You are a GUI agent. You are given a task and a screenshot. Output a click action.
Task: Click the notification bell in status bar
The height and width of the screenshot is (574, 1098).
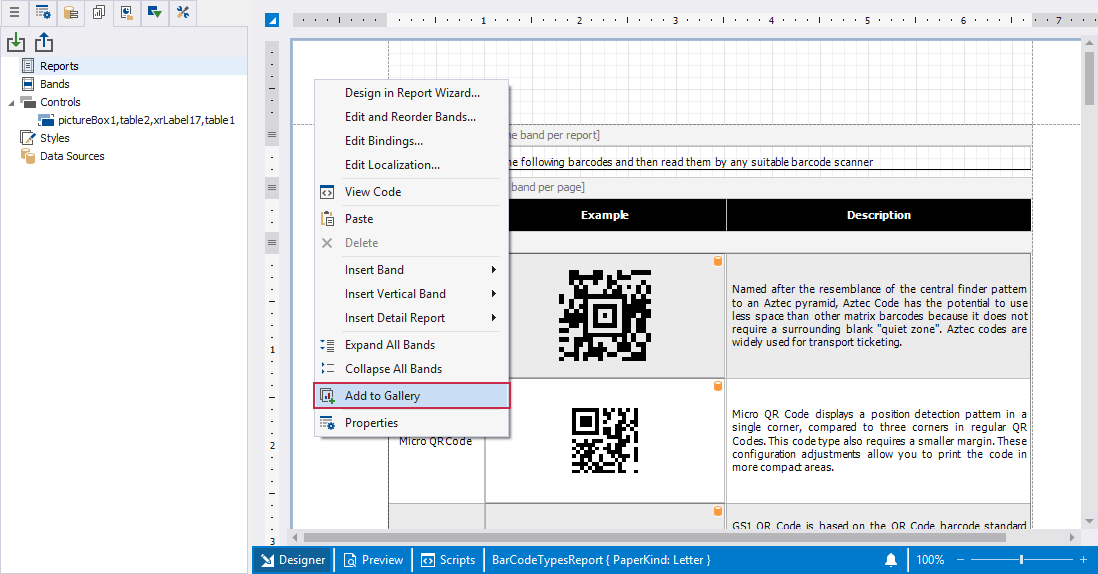click(890, 560)
